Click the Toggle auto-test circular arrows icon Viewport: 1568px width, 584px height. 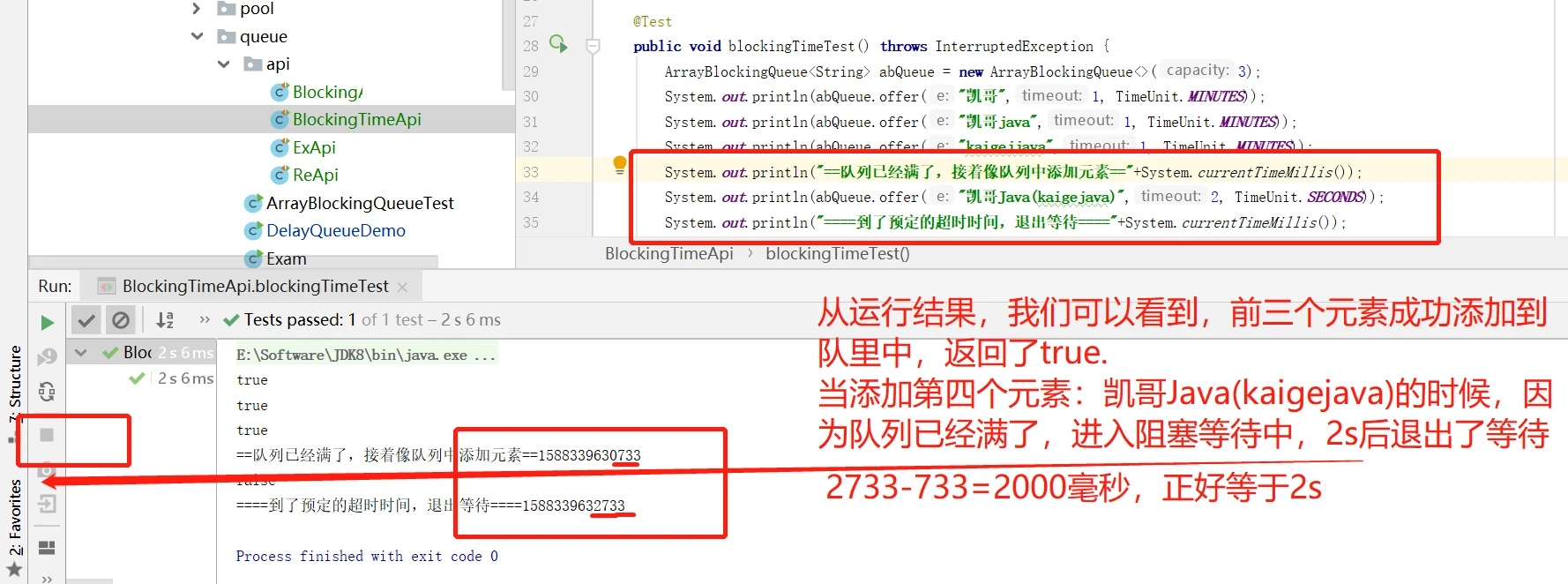point(48,391)
